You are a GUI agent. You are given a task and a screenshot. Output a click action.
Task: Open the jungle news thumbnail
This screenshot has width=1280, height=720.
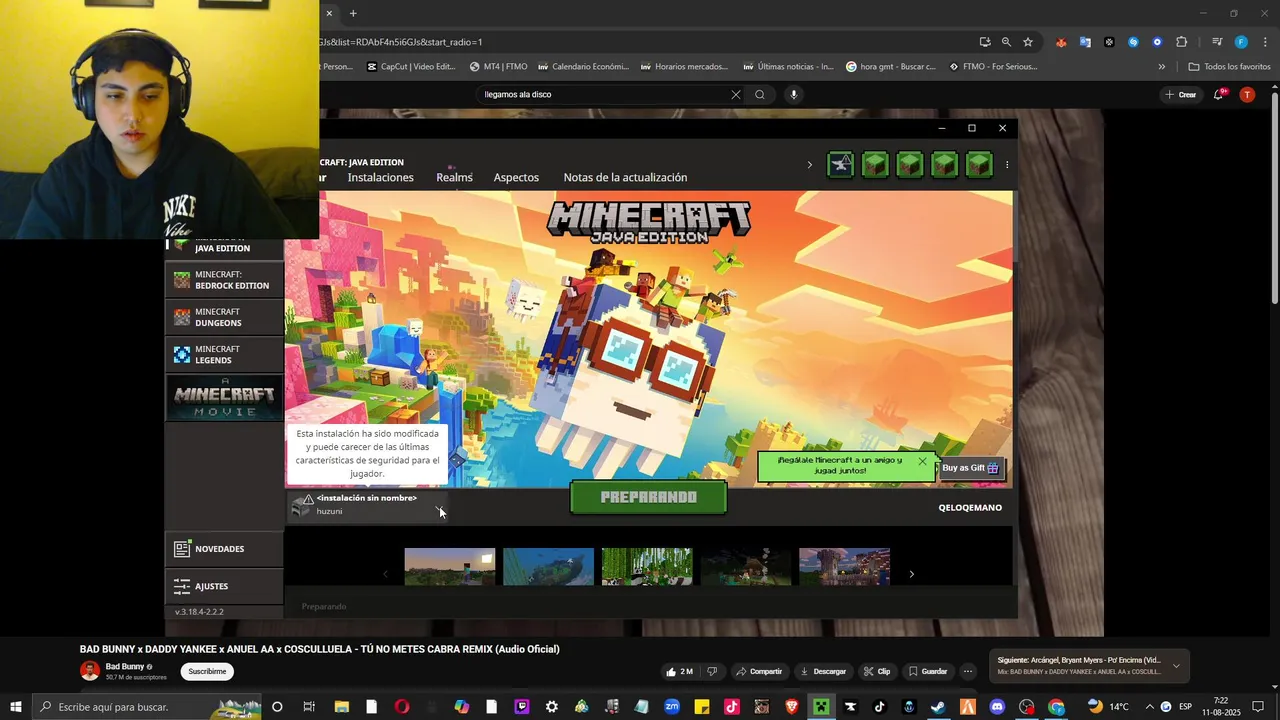pos(647,566)
